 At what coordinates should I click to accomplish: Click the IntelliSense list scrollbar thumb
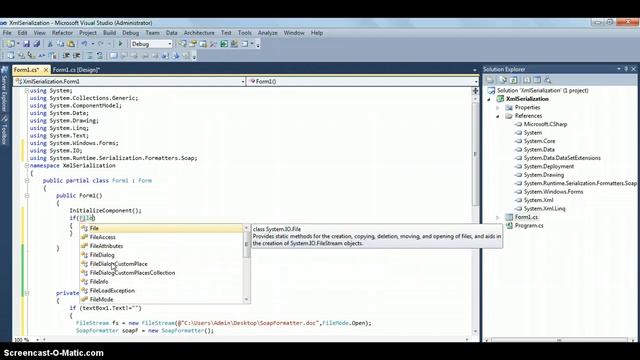[247, 244]
